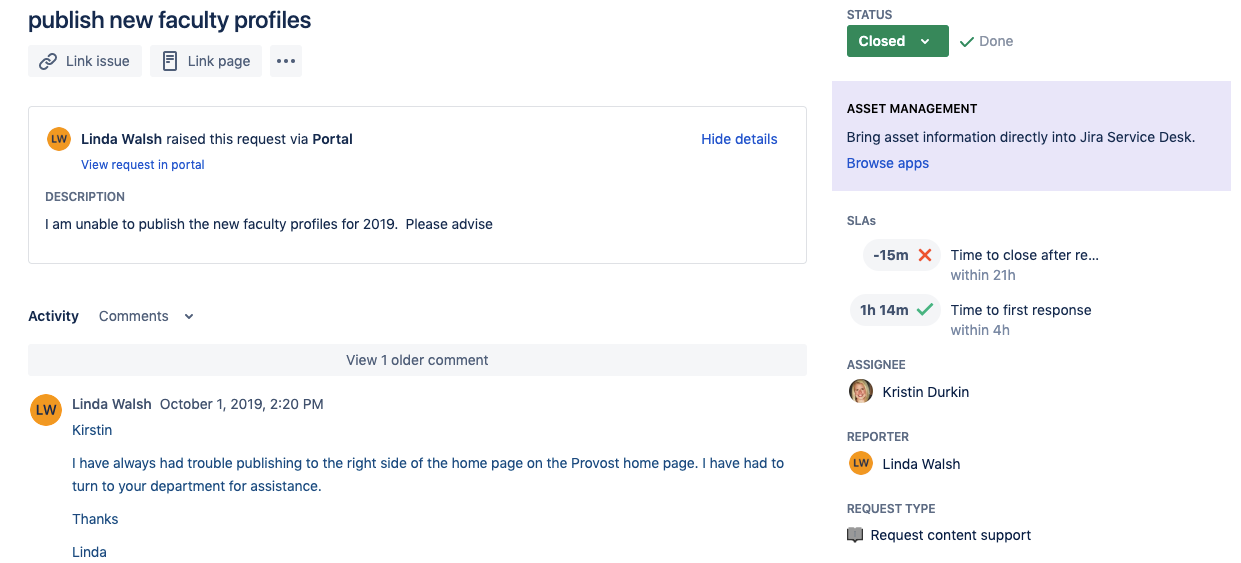
Task: Click Kristin Durkin's assignee avatar photo
Action: click(x=860, y=391)
